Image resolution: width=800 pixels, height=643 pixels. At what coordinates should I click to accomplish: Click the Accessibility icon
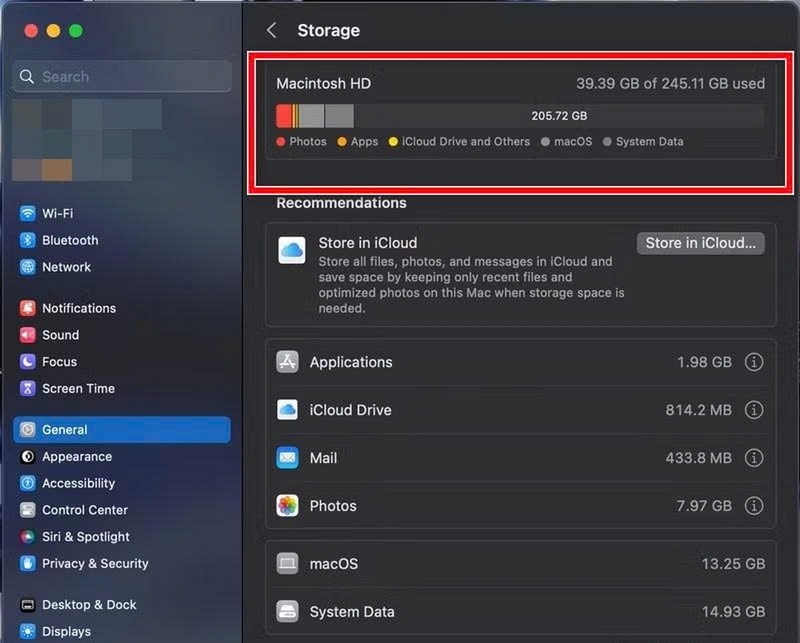[28, 483]
